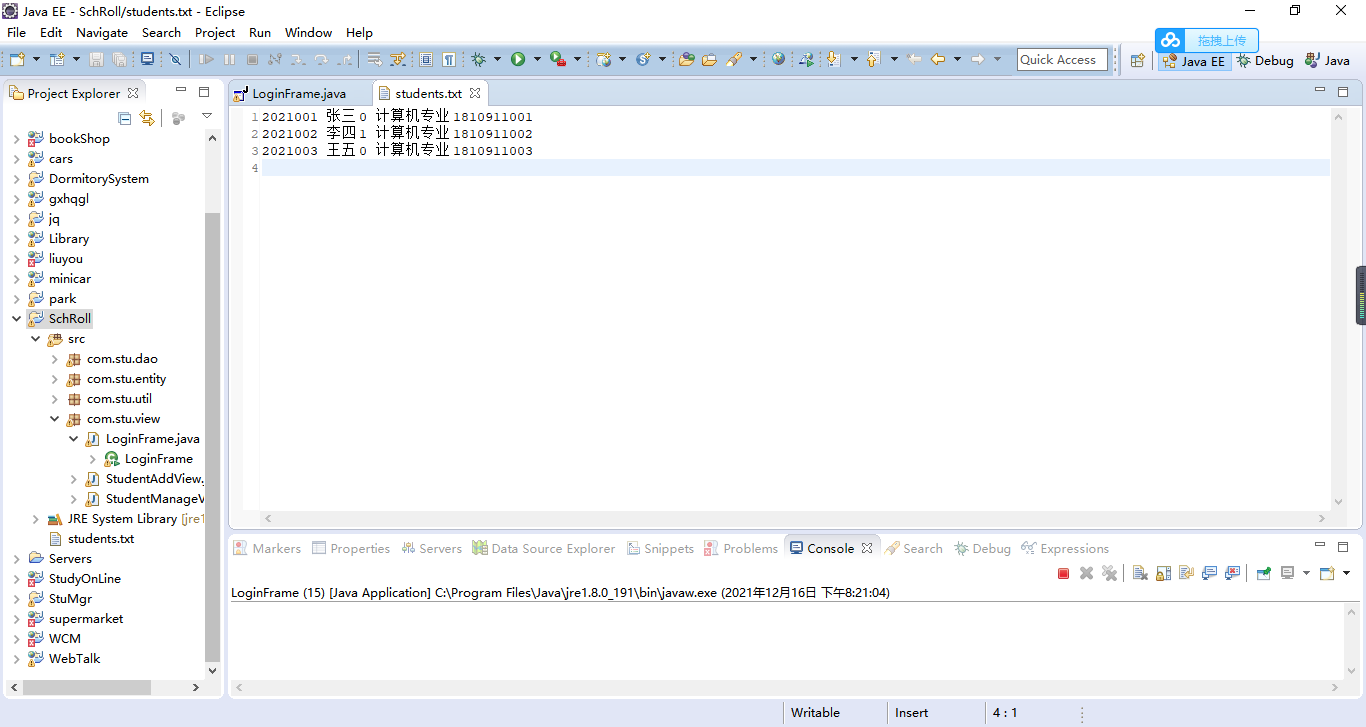Toggle Word Wrap in Console toolbar
This screenshot has width=1366, height=727.
pos(1187,573)
